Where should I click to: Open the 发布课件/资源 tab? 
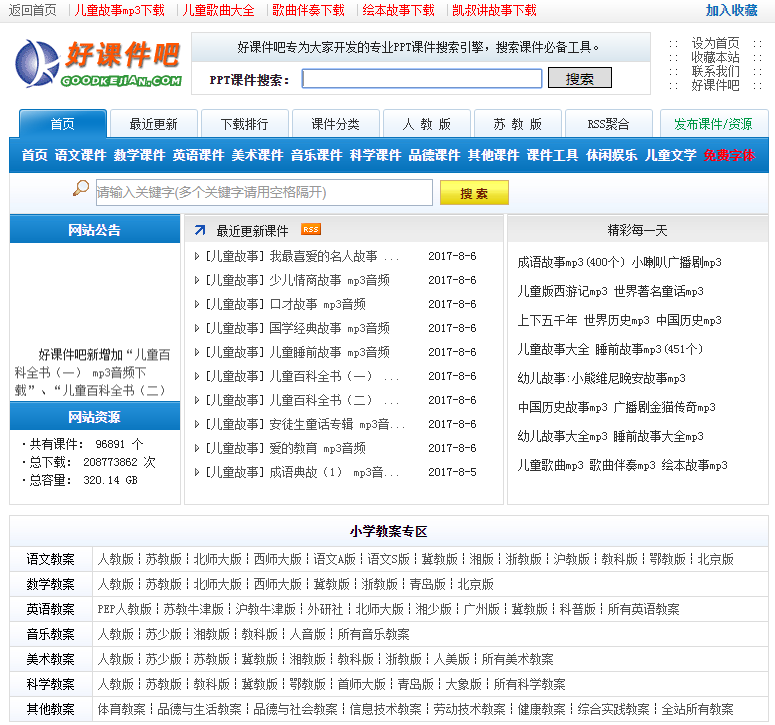point(713,124)
